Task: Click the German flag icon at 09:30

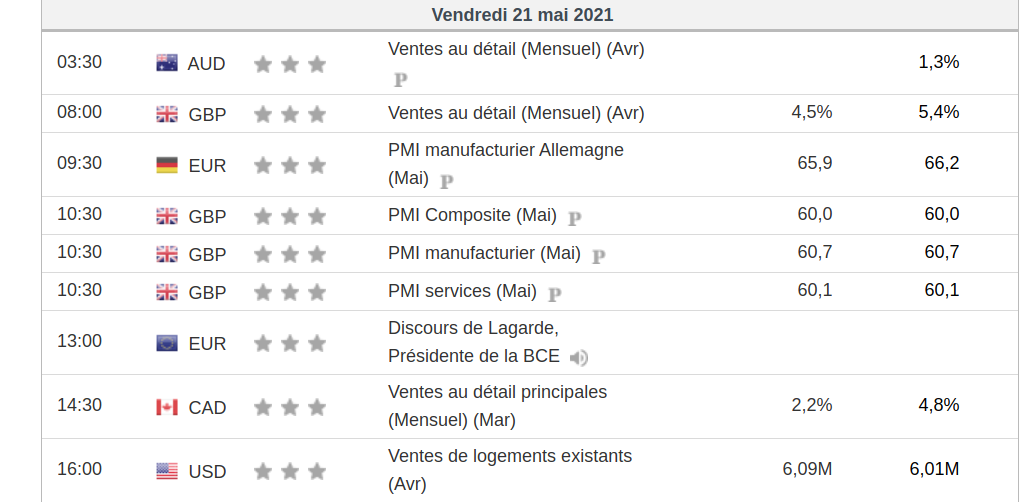Action: coord(167,165)
